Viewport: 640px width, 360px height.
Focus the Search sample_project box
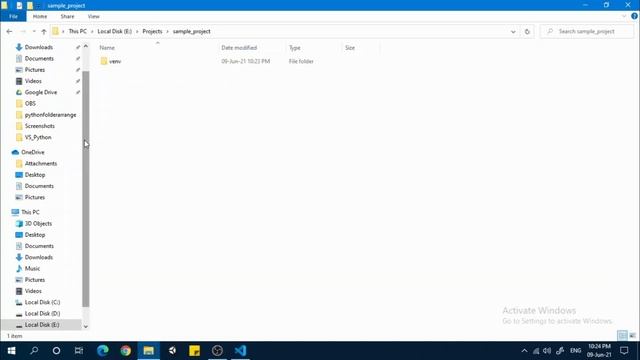587,31
